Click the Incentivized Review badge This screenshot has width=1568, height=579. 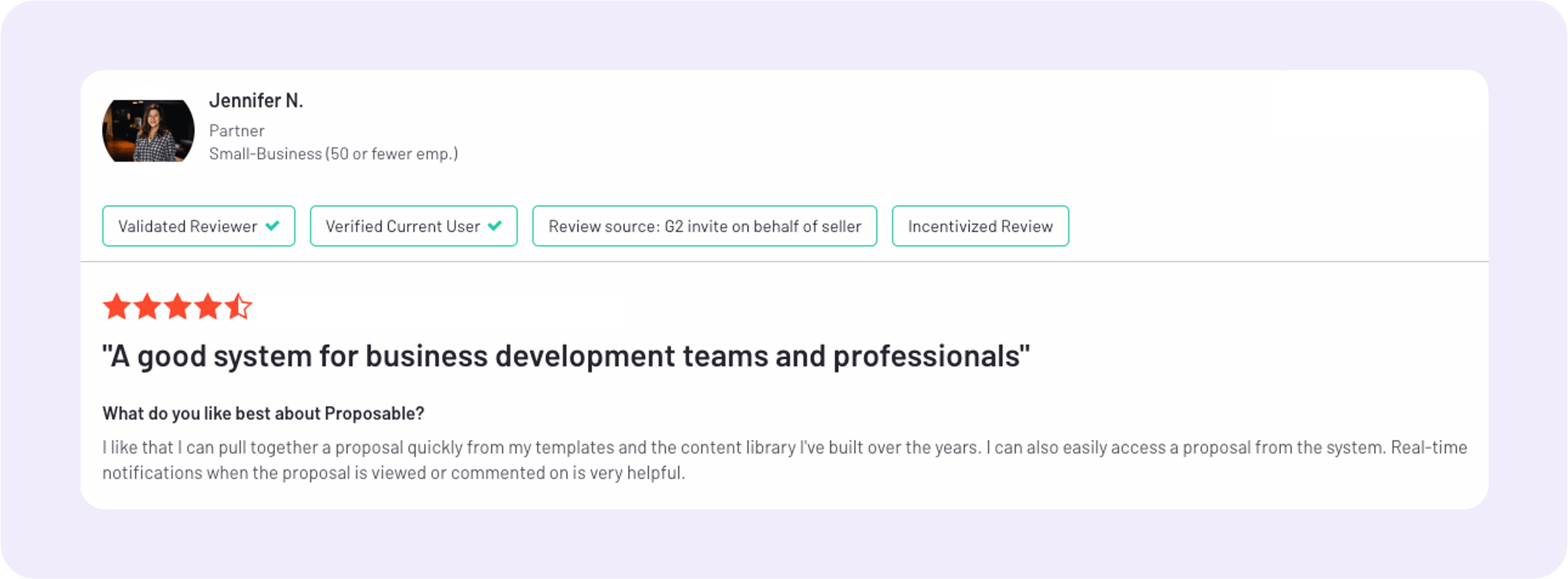tap(980, 226)
